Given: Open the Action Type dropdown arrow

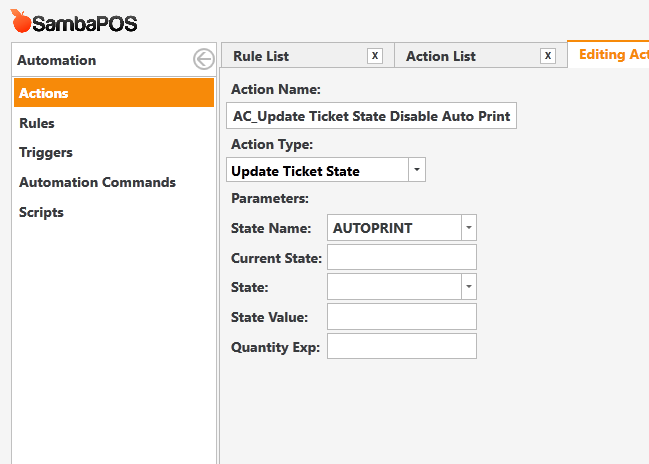Looking at the screenshot, I should click(417, 170).
